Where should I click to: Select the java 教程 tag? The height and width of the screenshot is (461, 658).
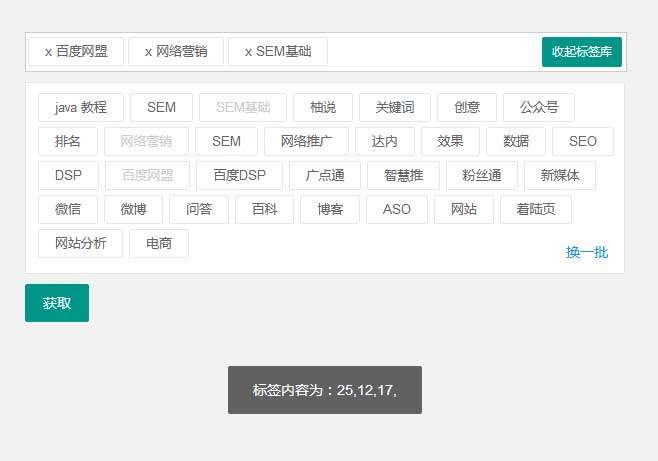point(80,107)
